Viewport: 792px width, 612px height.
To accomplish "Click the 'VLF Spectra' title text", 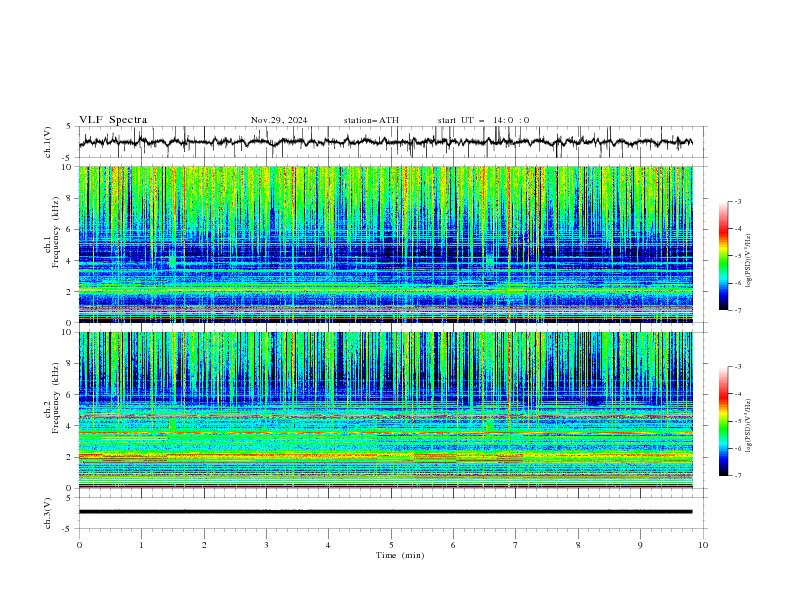I will pyautogui.click(x=113, y=120).
